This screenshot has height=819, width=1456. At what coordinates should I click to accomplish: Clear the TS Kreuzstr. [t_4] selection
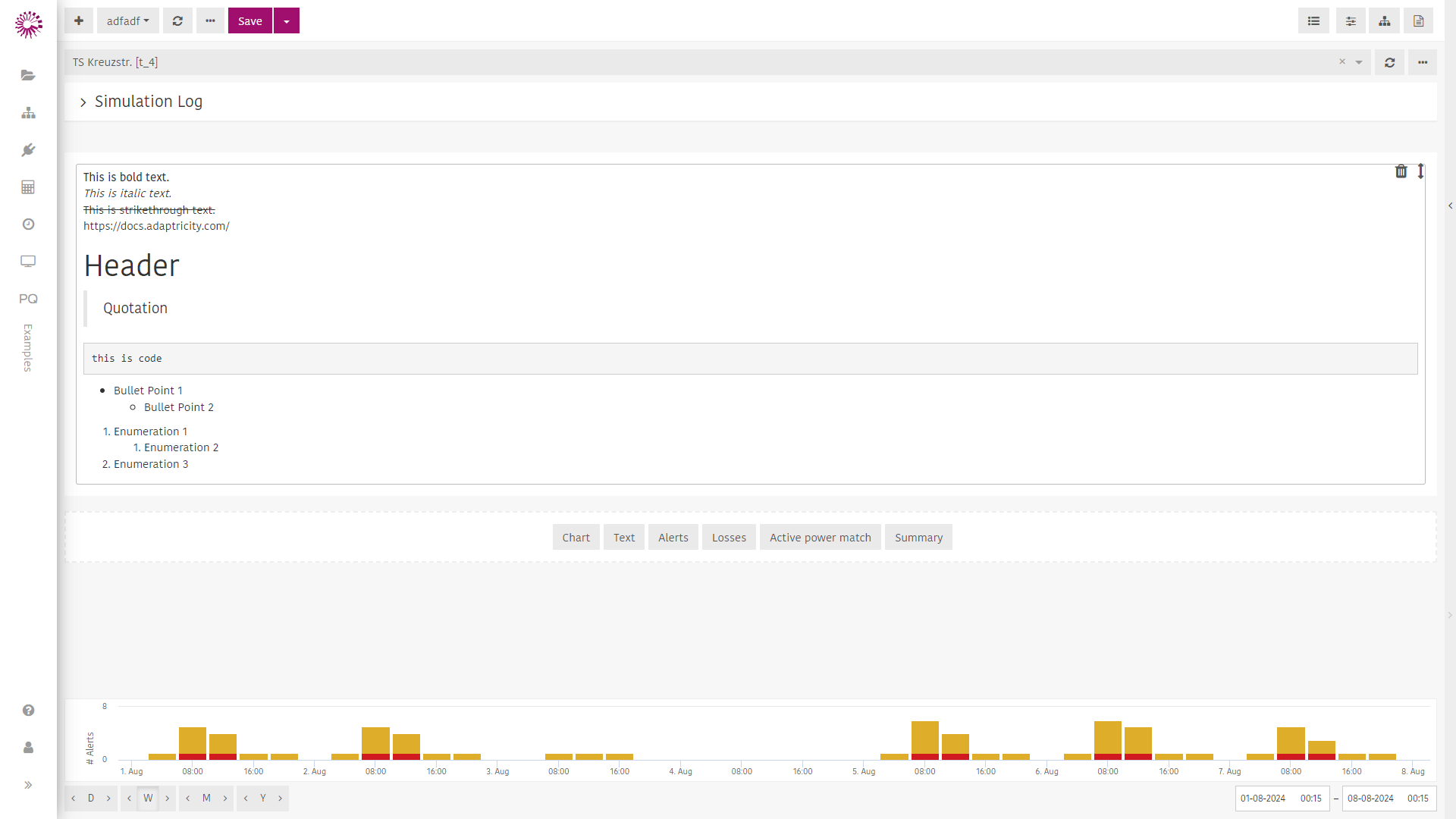click(x=1342, y=62)
